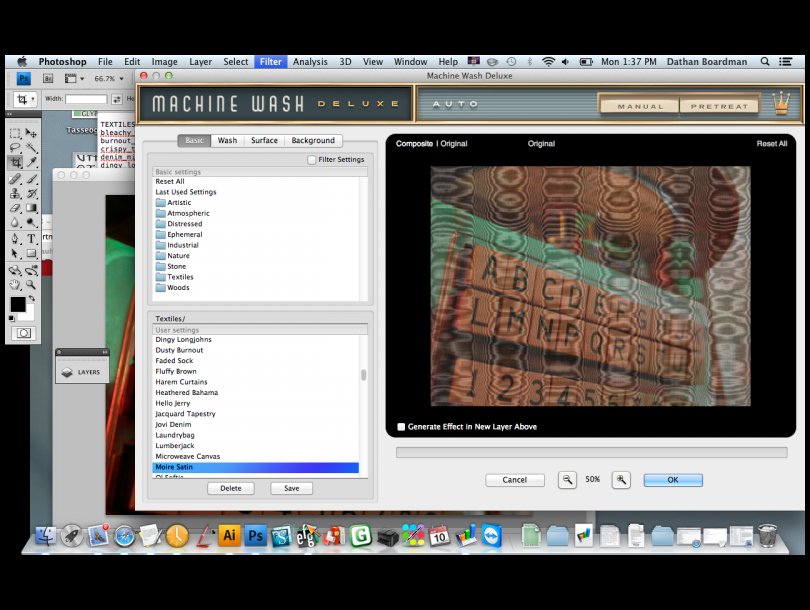Select the Move tool
This screenshot has width=810, height=610.
pyautogui.click(x=32, y=133)
